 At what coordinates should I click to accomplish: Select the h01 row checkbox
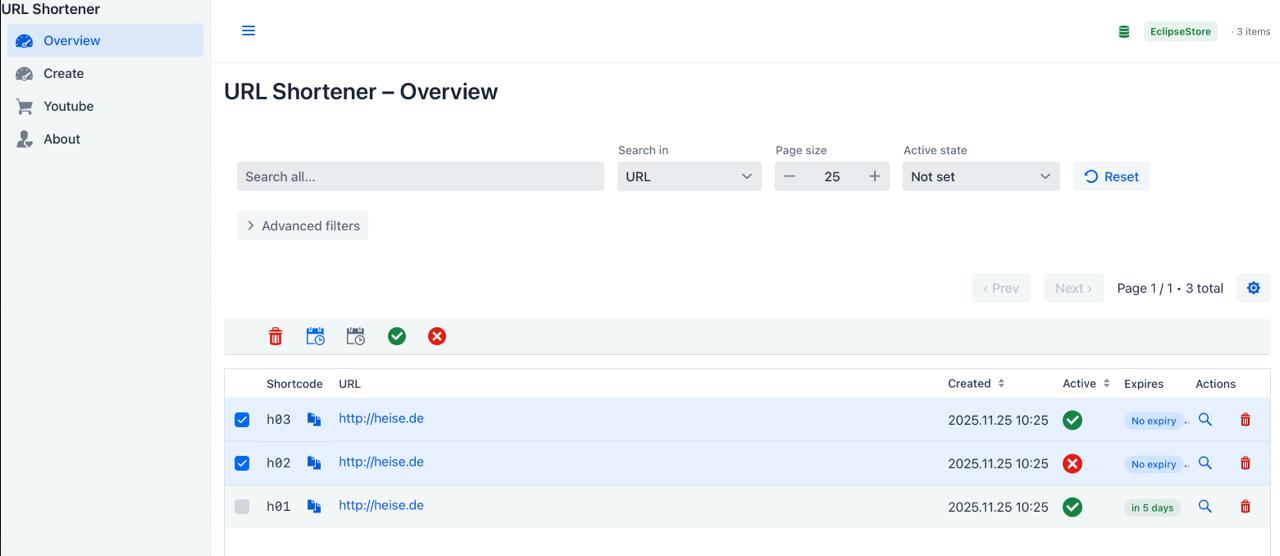[242, 507]
